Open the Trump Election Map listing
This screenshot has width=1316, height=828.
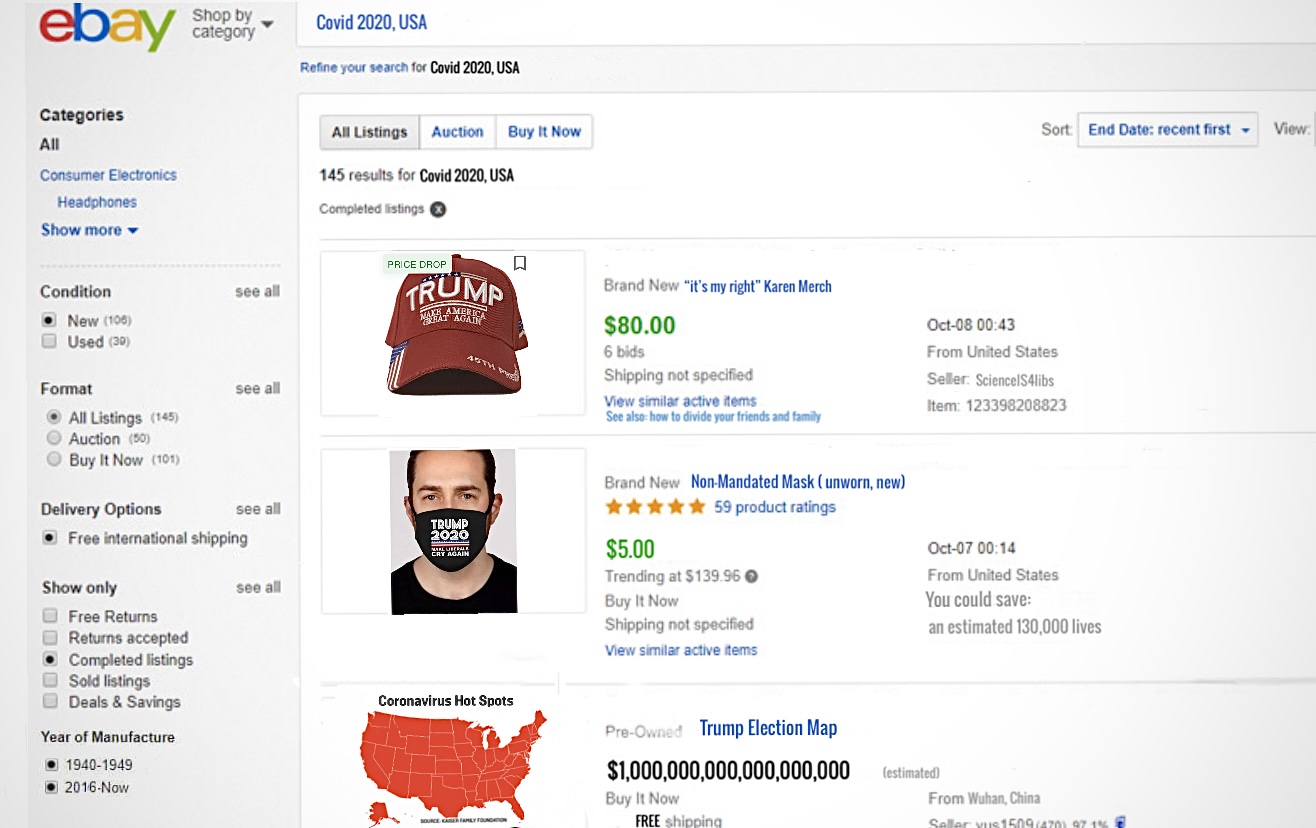pos(768,728)
